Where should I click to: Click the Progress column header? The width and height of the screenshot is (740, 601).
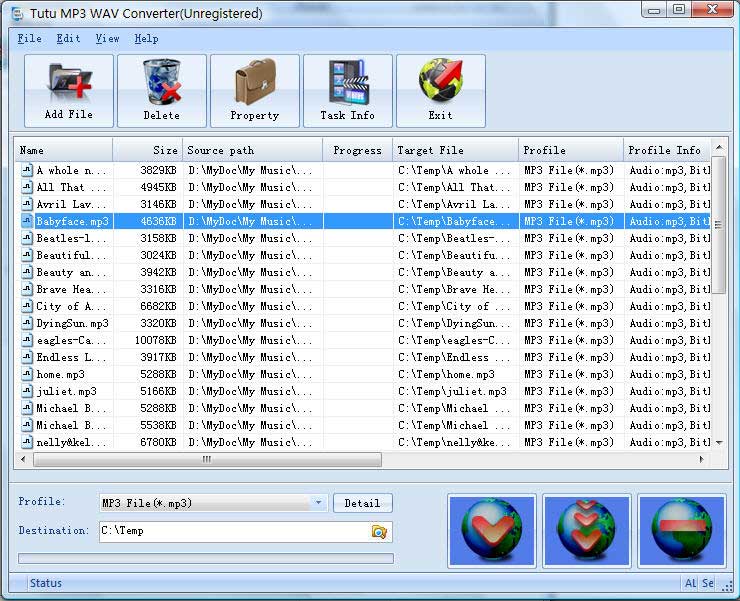[358, 150]
